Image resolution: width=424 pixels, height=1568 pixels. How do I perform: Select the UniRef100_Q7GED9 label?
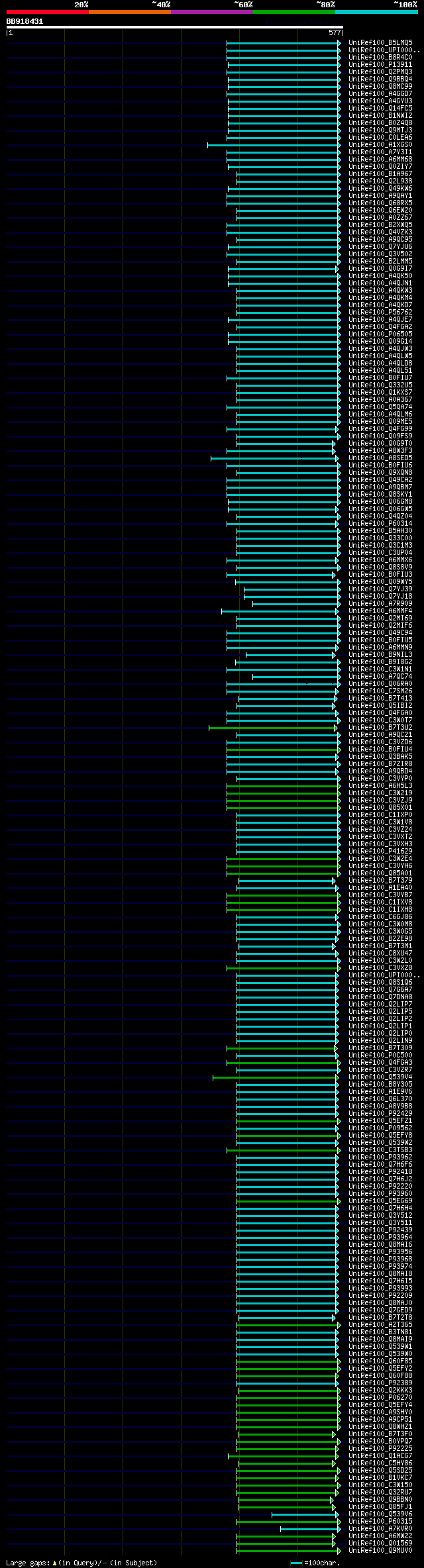[380, 1310]
